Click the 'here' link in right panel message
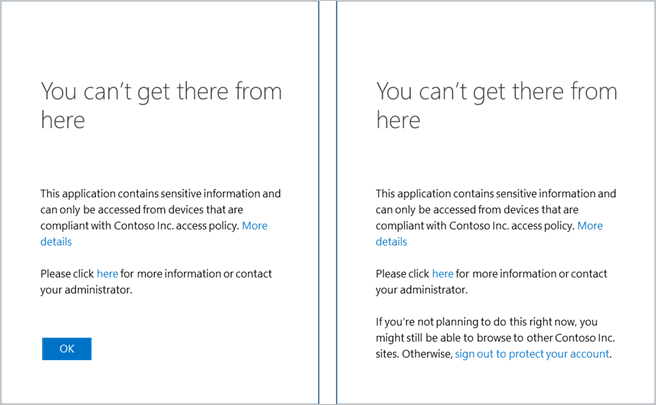The height and width of the screenshot is (405, 656). [x=442, y=274]
